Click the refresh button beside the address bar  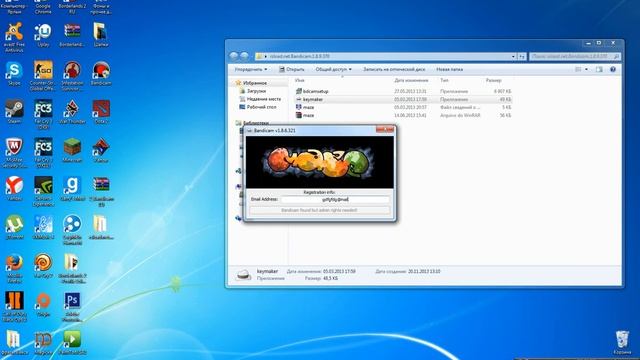click(x=522, y=56)
